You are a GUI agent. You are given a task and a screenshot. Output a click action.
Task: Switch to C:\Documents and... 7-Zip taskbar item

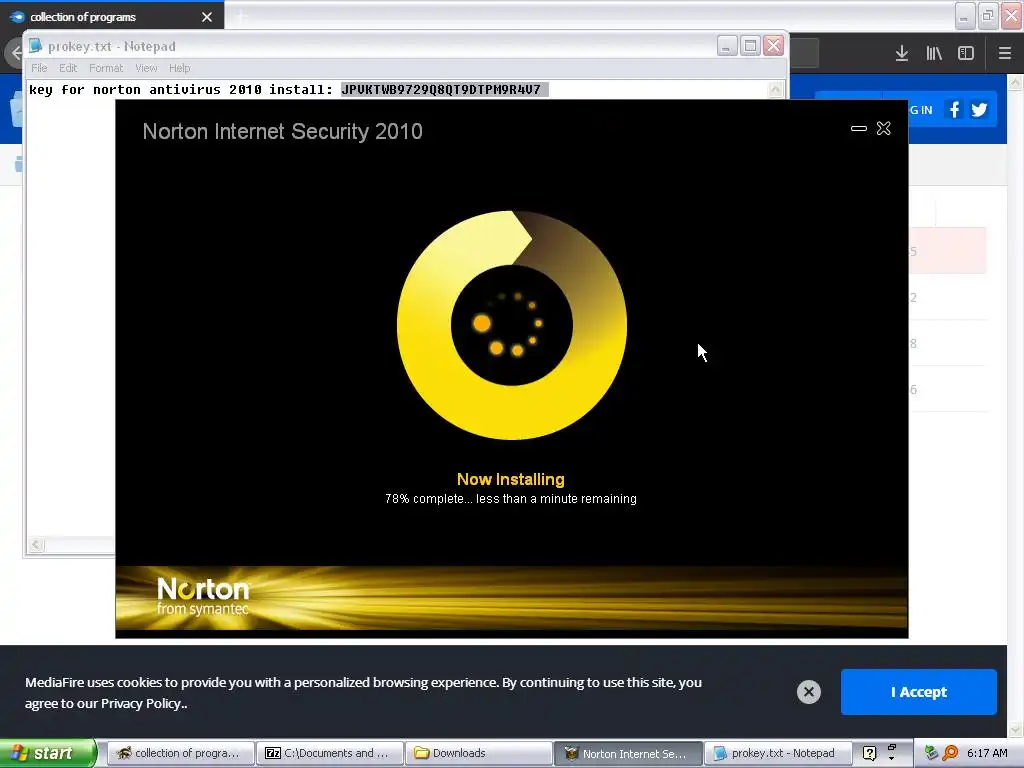[329, 753]
